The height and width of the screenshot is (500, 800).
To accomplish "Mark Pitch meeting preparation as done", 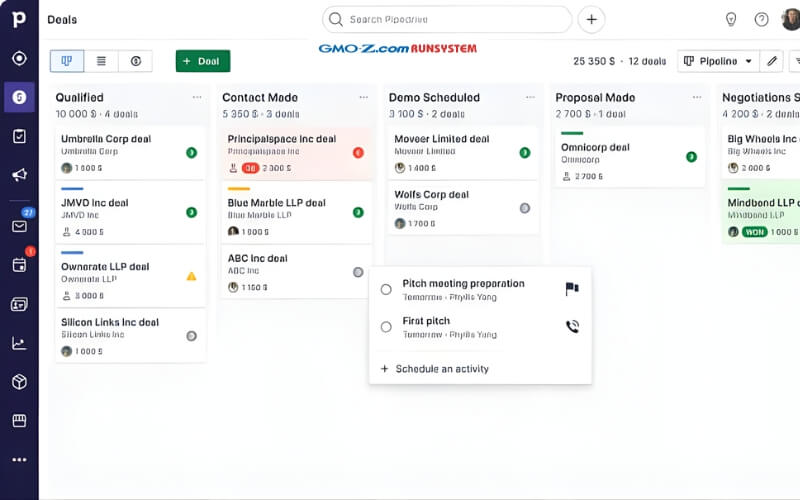I will (x=386, y=289).
